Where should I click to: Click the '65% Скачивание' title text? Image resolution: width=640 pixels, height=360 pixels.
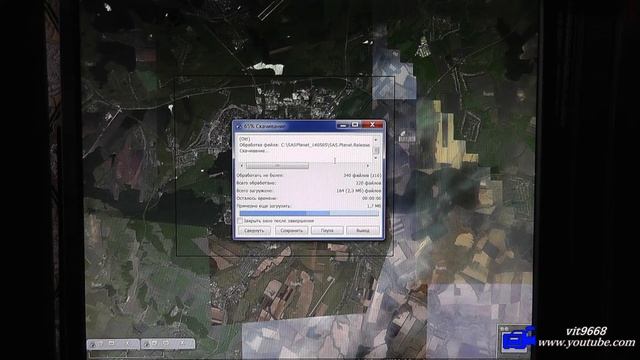pyautogui.click(x=265, y=126)
